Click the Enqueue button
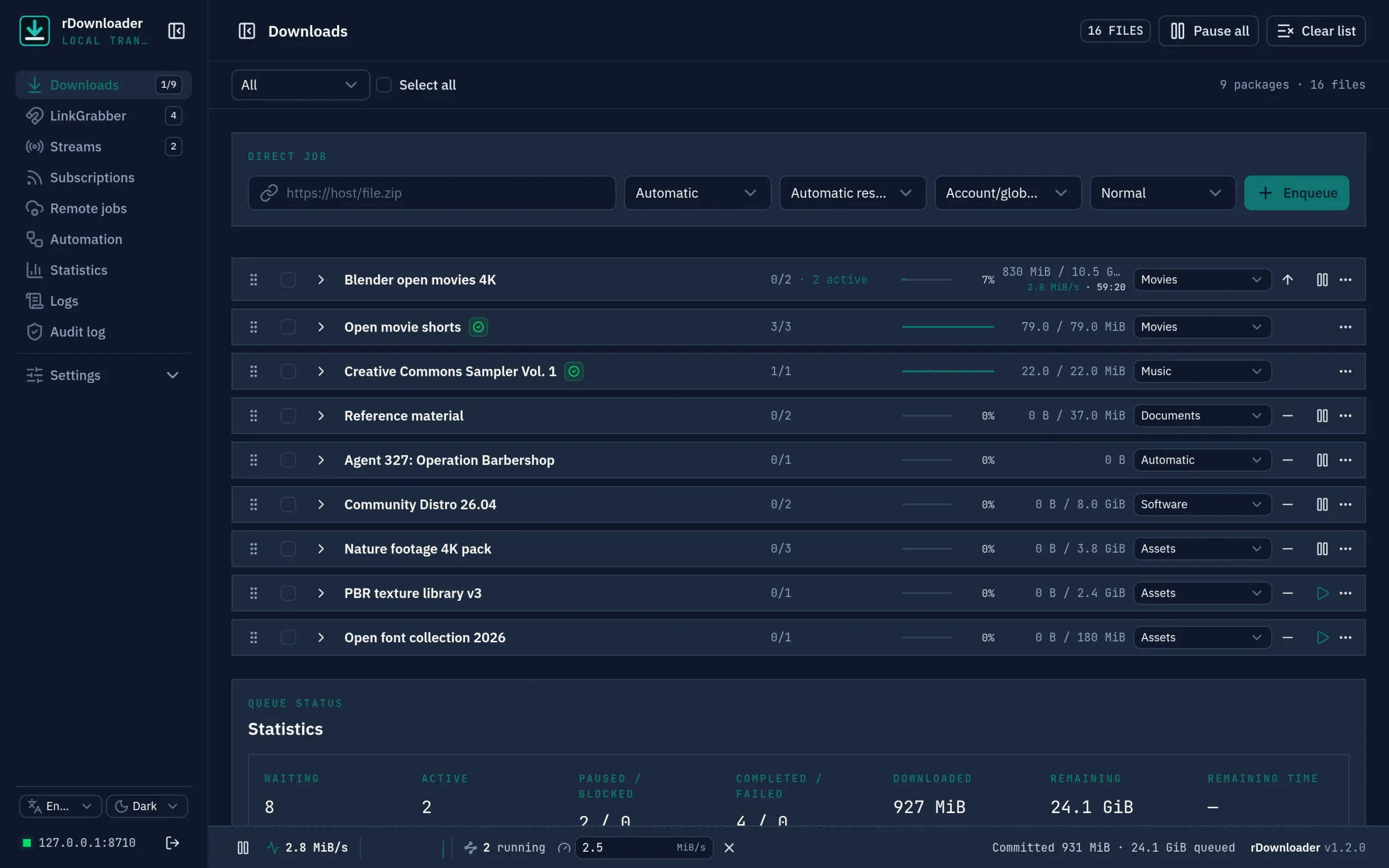Image resolution: width=1389 pixels, height=868 pixels. click(1297, 193)
